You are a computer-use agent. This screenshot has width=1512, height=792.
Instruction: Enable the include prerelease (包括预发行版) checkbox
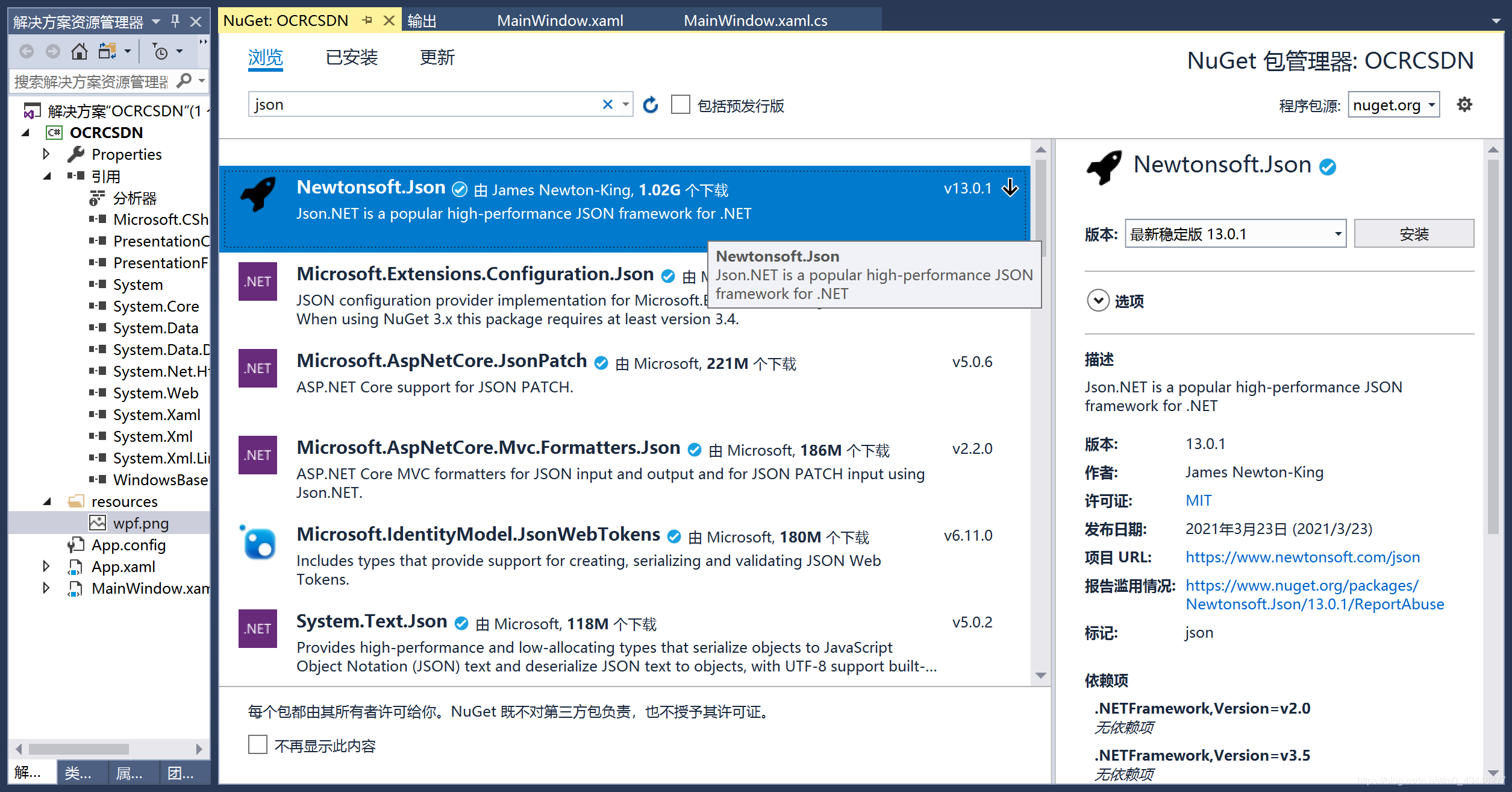click(x=681, y=104)
